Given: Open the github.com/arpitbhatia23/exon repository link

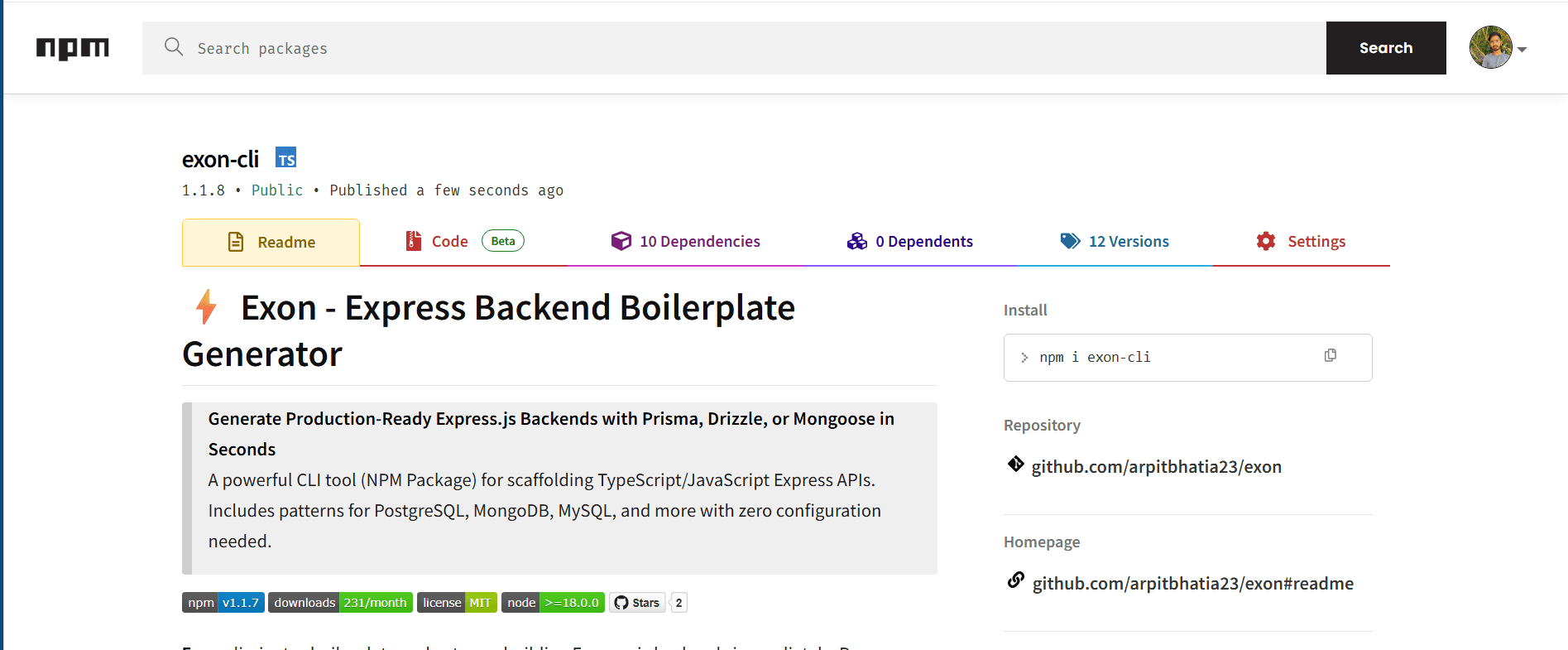Looking at the screenshot, I should [1156, 467].
